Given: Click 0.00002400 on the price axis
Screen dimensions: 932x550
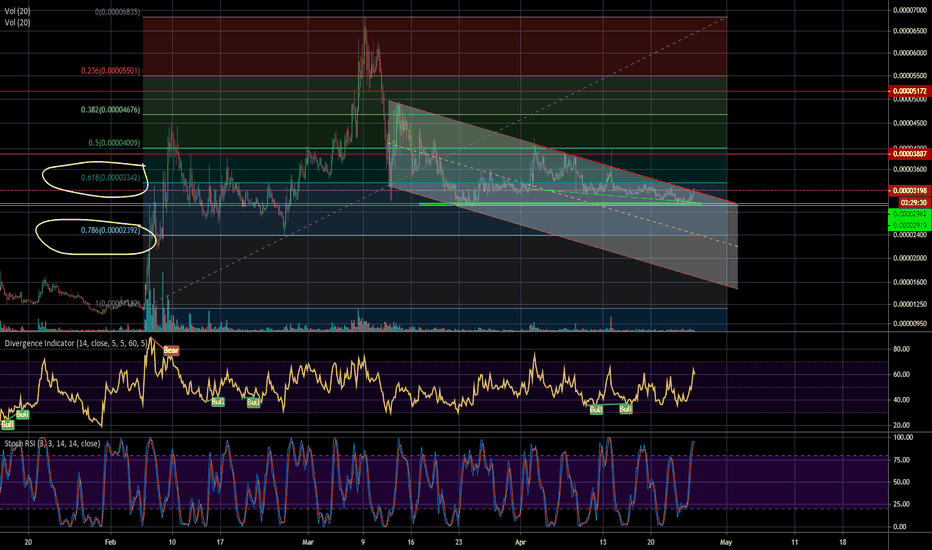Looking at the screenshot, I should coord(909,235).
